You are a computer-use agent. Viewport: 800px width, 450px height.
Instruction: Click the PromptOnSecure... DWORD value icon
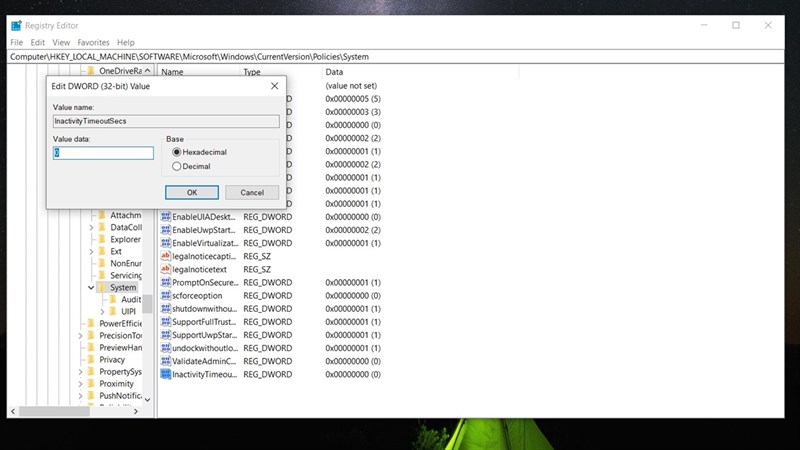(165, 282)
